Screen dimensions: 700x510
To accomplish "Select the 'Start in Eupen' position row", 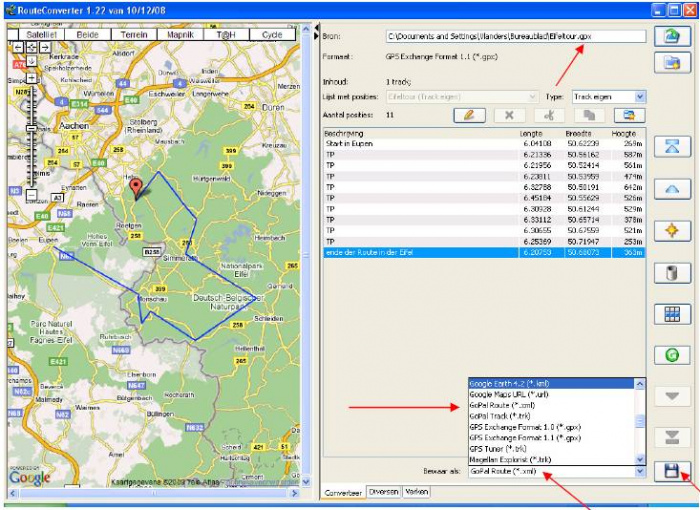I will tap(484, 144).
